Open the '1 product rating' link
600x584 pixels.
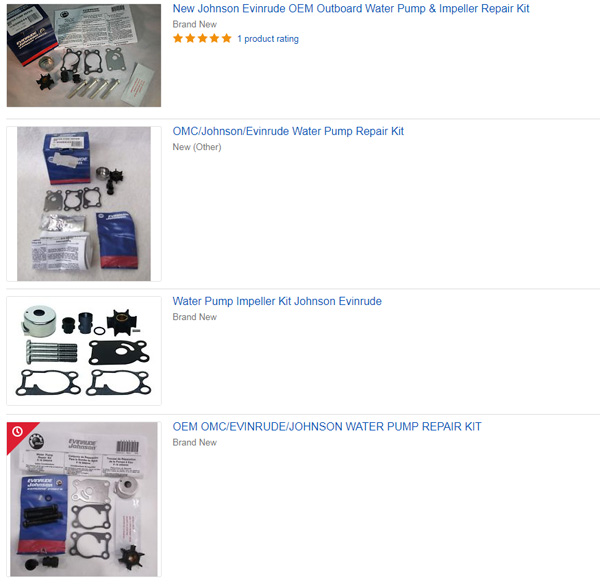(x=268, y=39)
